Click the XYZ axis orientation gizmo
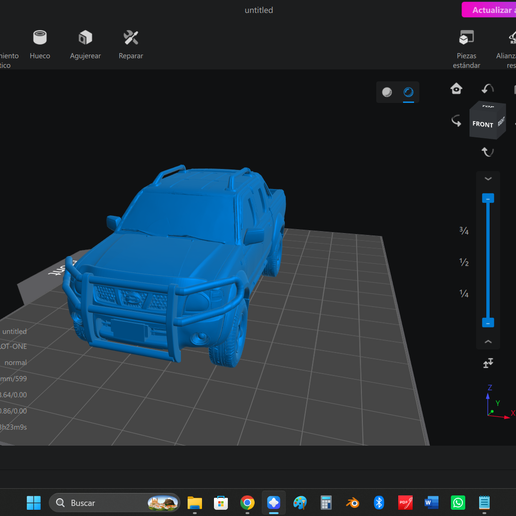The height and width of the screenshot is (516, 516). pyautogui.click(x=498, y=402)
